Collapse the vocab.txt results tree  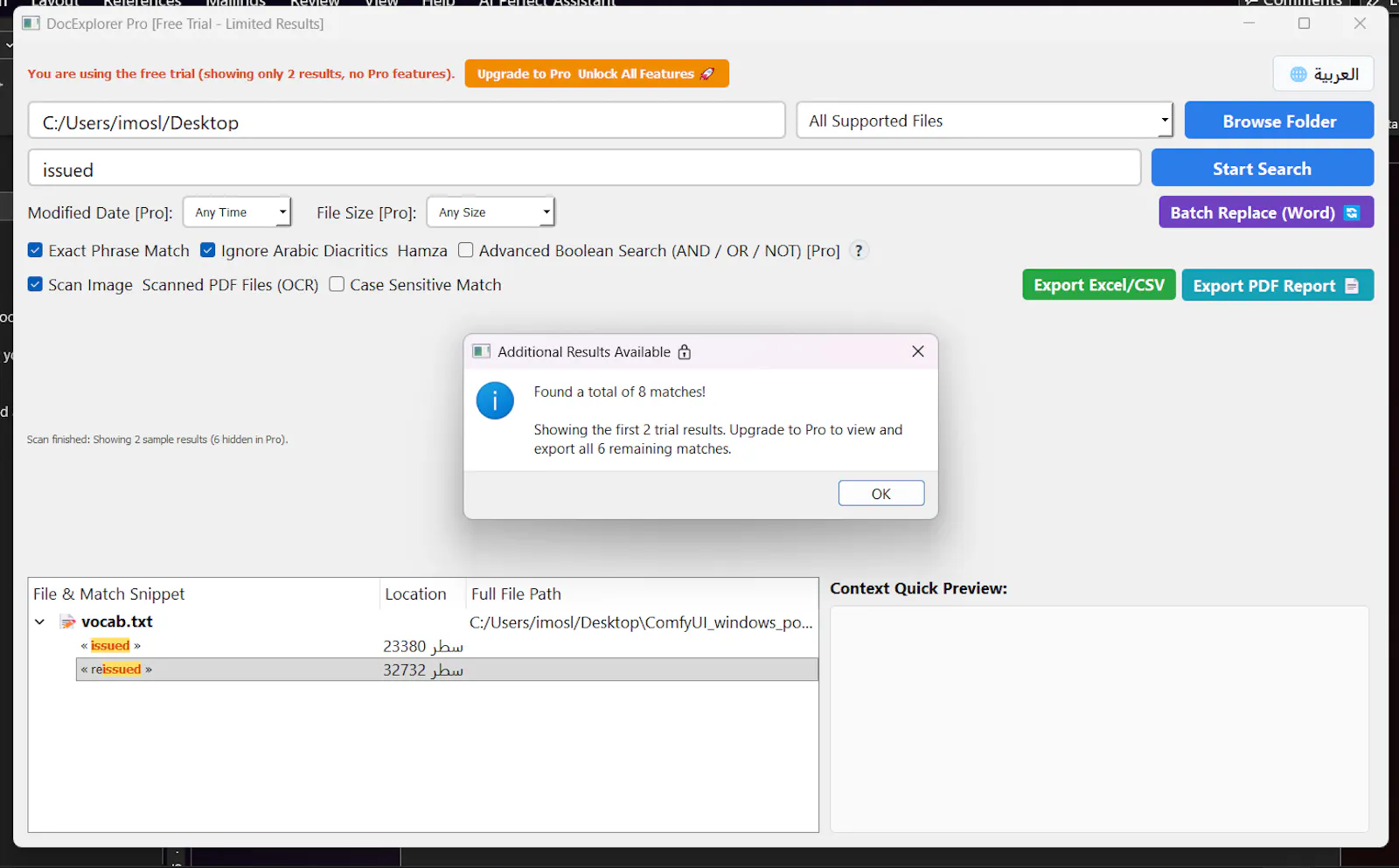[x=39, y=622]
